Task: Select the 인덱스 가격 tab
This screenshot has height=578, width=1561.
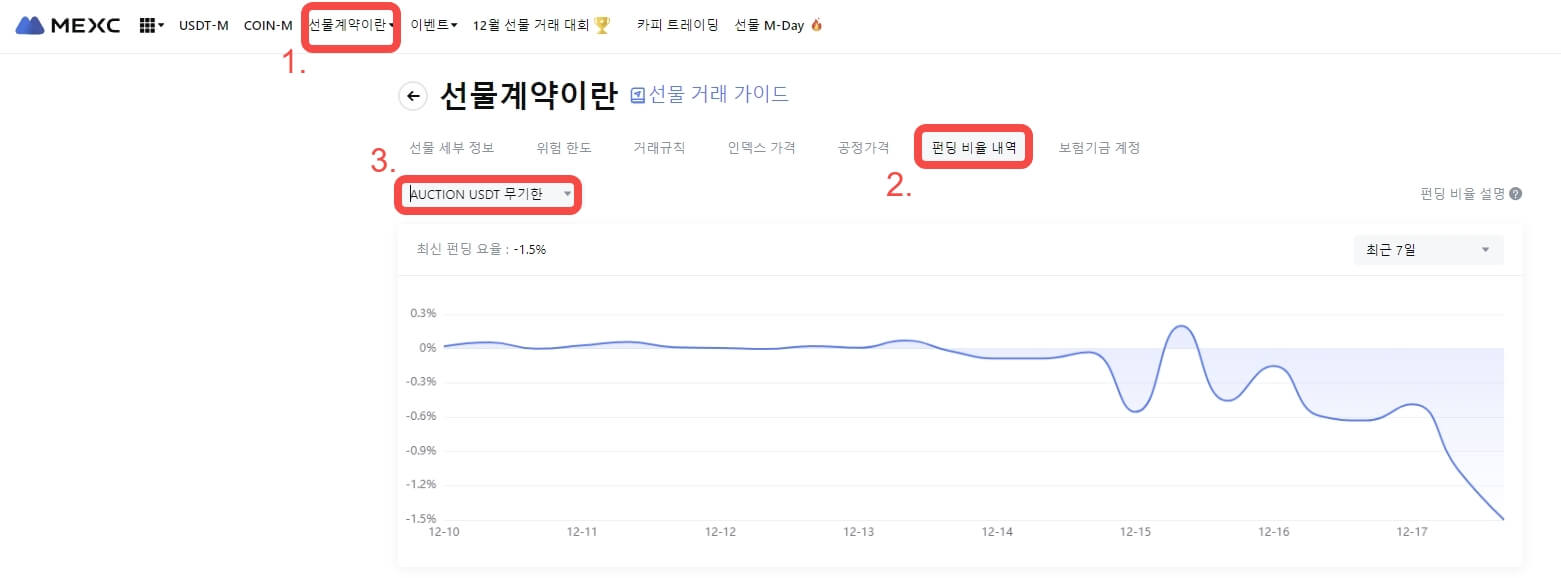Action: click(761, 148)
